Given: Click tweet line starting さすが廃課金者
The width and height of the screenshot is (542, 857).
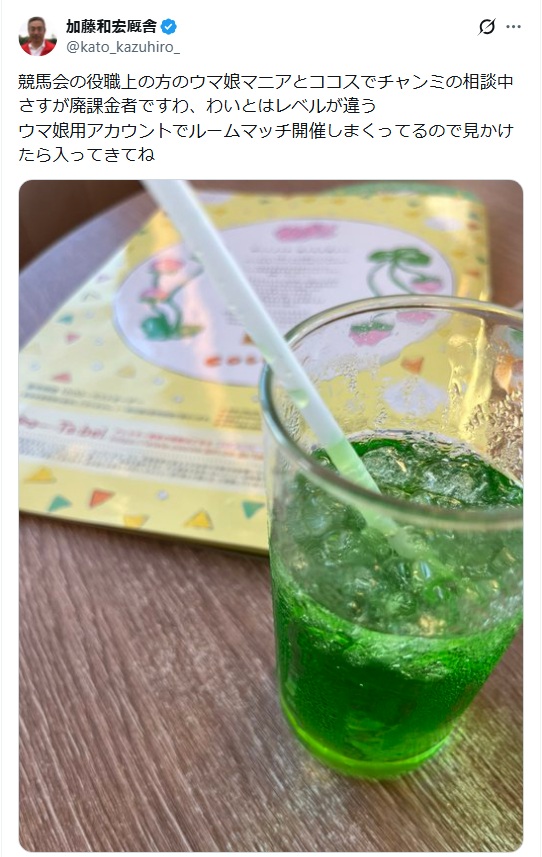Looking at the screenshot, I should click(x=197, y=105).
